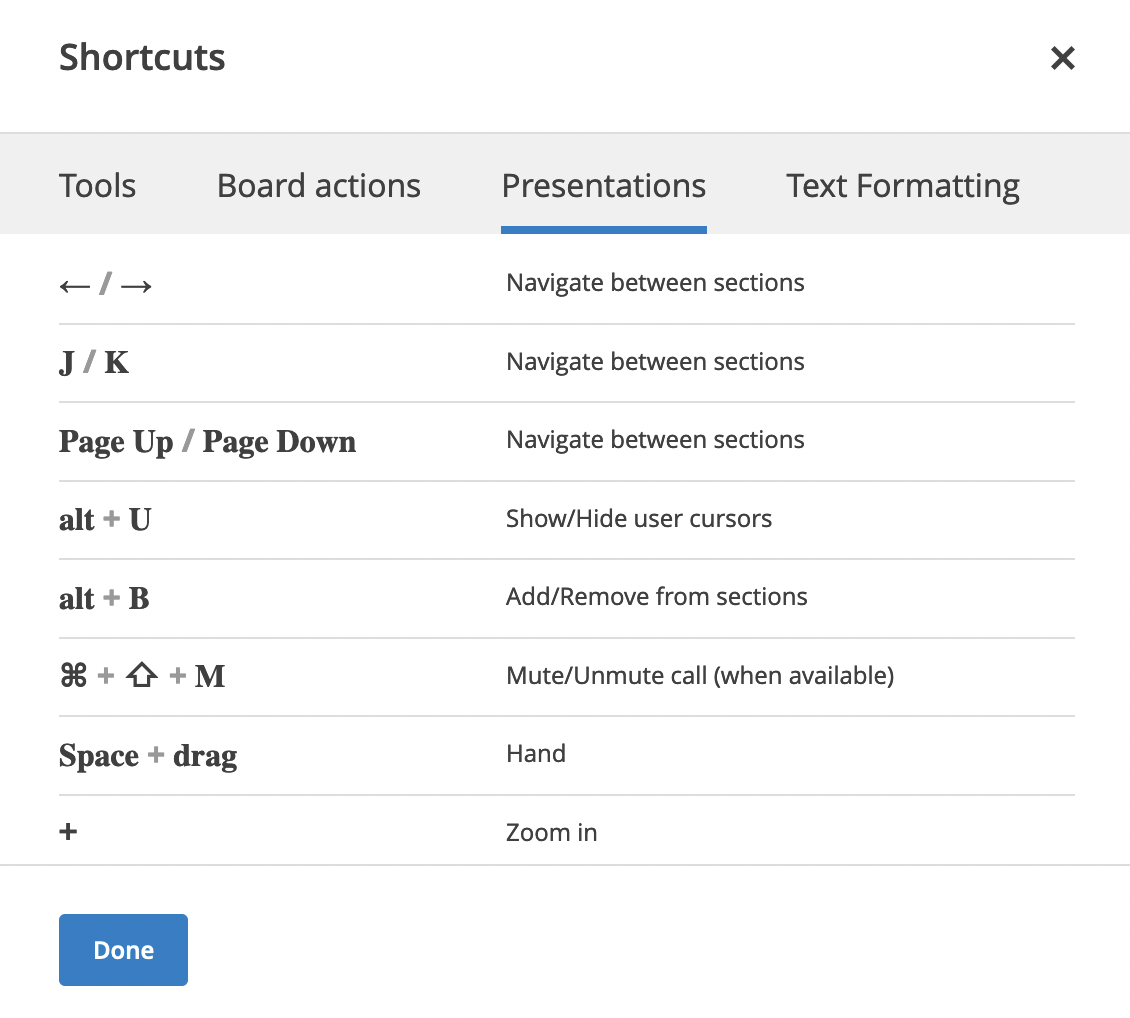Click the J / K shortcut text
The height and width of the screenshot is (1018, 1130).
[x=94, y=362]
